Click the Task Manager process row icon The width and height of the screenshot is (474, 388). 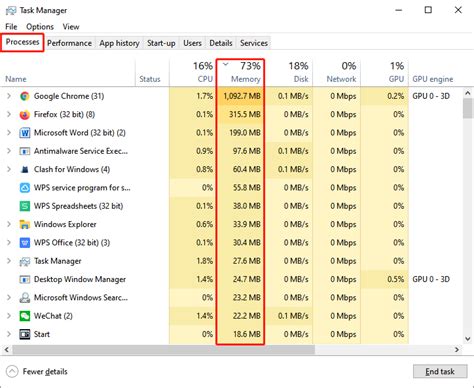coord(24,261)
